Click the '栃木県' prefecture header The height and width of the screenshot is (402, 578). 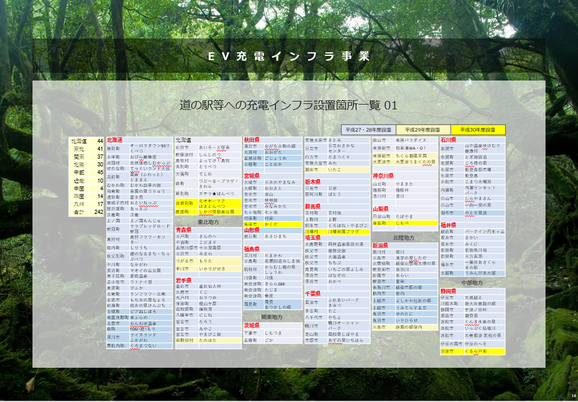pyautogui.click(x=313, y=182)
